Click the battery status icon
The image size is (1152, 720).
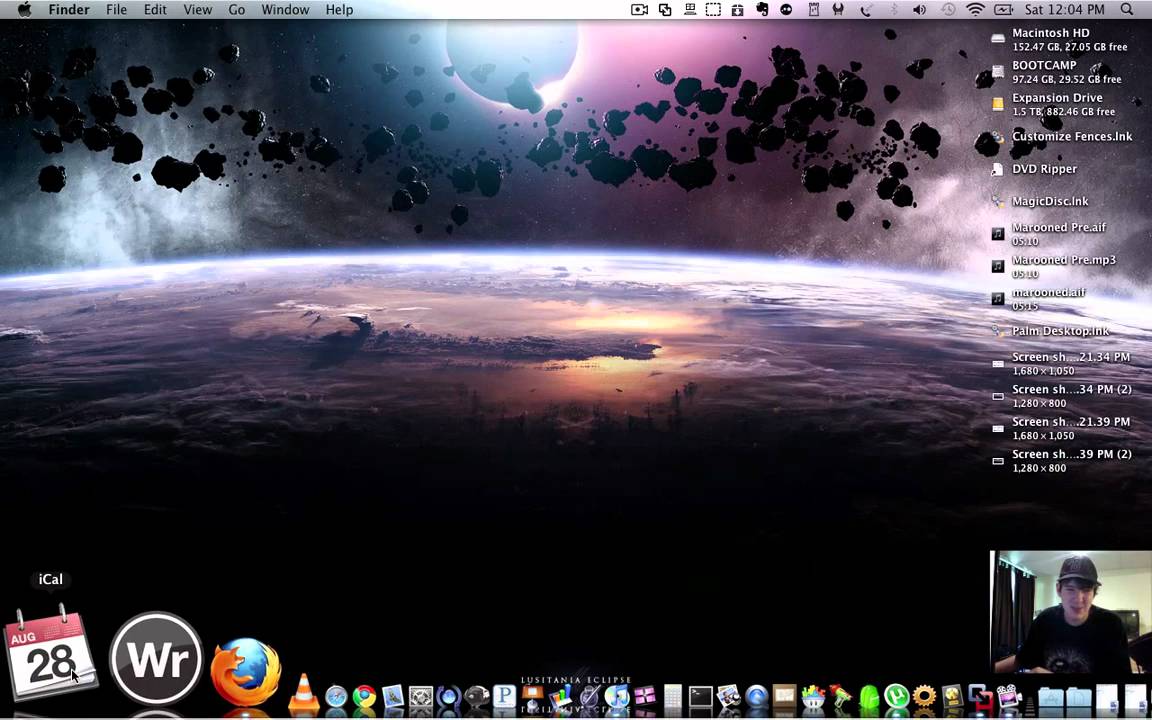tap(1004, 10)
